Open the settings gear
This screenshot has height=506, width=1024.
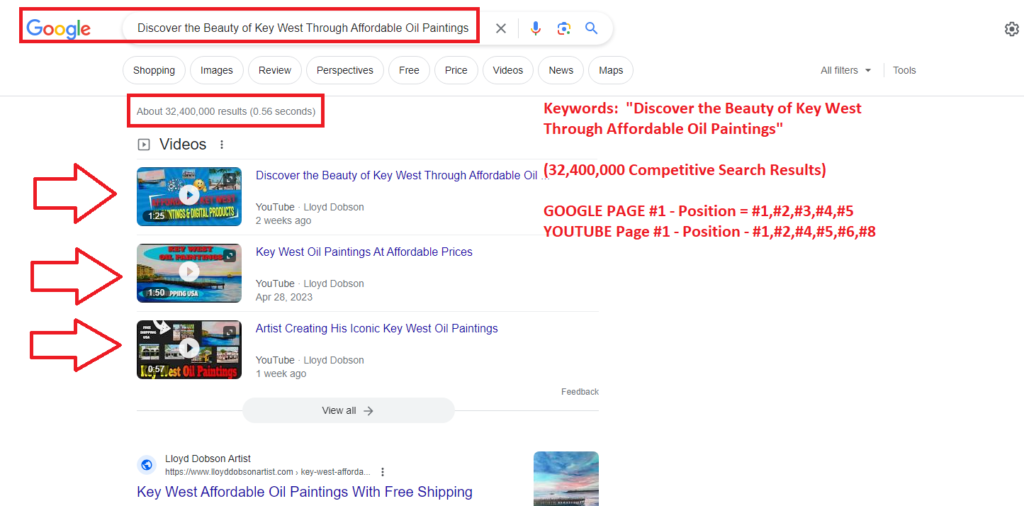tap(1011, 29)
